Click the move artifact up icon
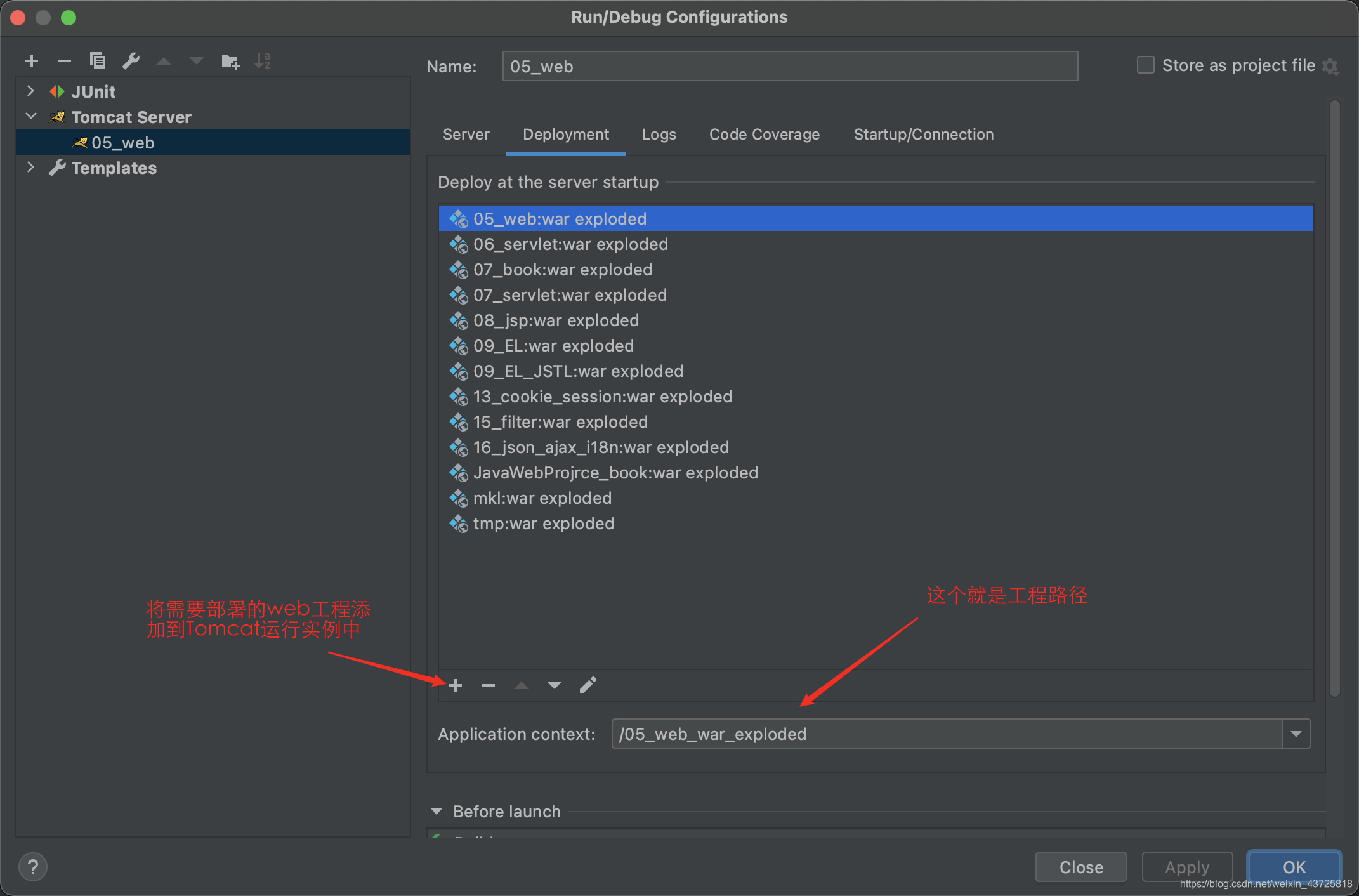The image size is (1359, 896). pyautogui.click(x=523, y=685)
